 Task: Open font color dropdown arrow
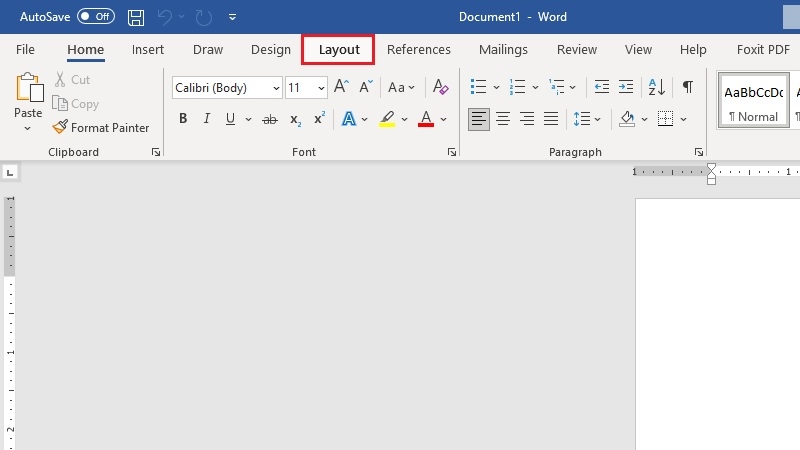tap(443, 119)
